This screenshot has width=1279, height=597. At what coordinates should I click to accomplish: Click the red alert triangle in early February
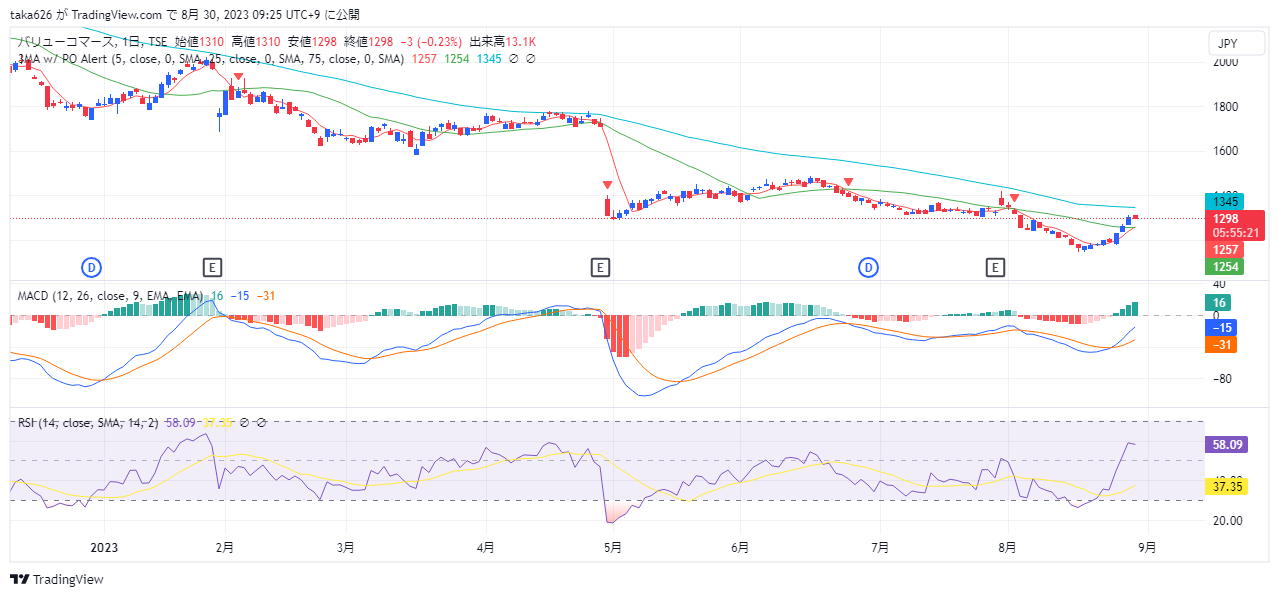pyautogui.click(x=238, y=78)
